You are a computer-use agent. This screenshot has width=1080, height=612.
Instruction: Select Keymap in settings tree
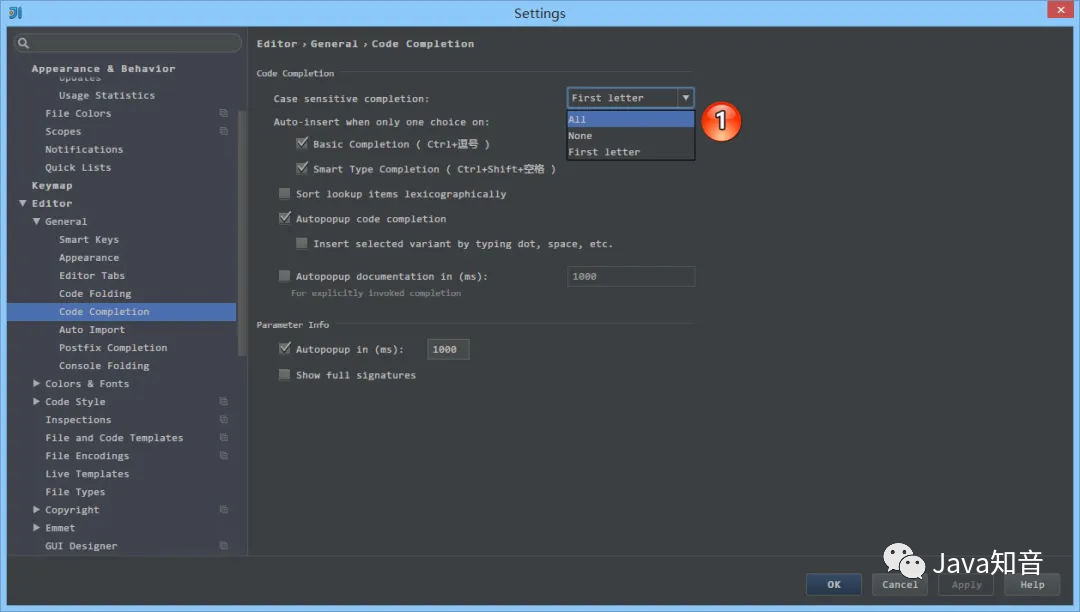52,185
